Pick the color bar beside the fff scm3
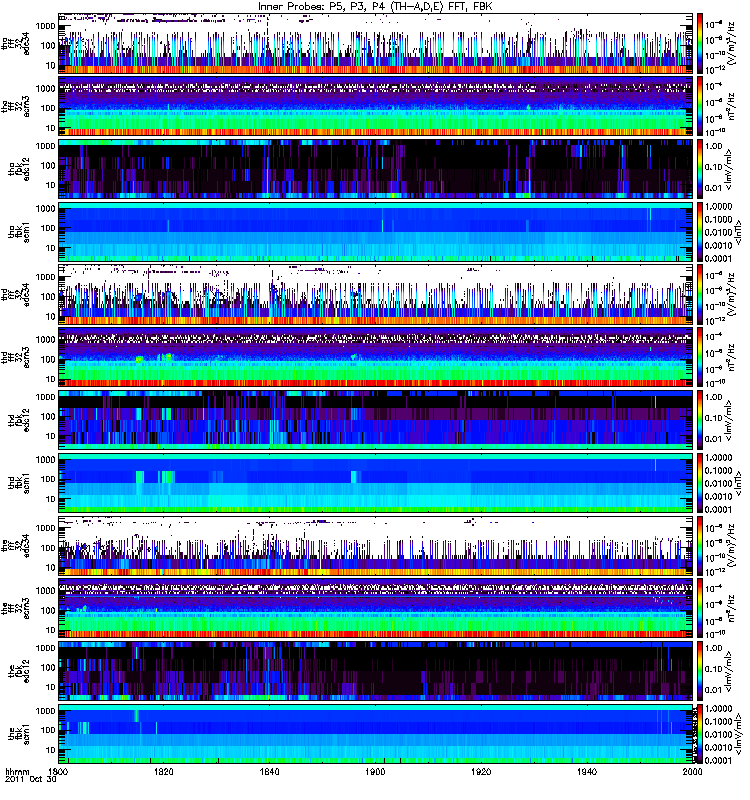 pos(700,608)
